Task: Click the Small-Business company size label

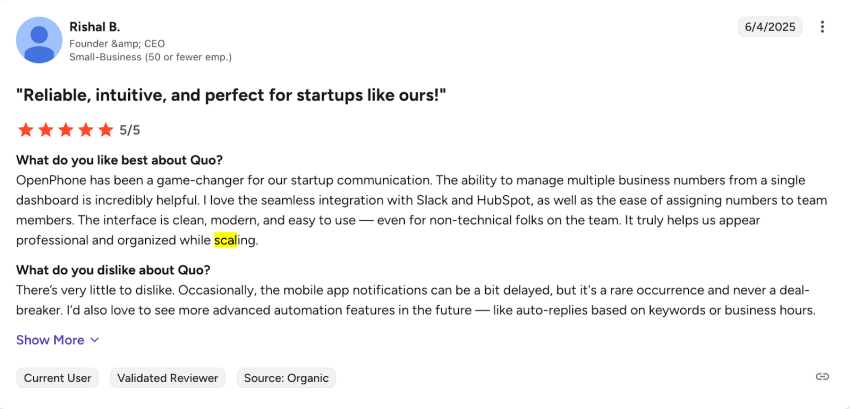Action: (x=150, y=57)
